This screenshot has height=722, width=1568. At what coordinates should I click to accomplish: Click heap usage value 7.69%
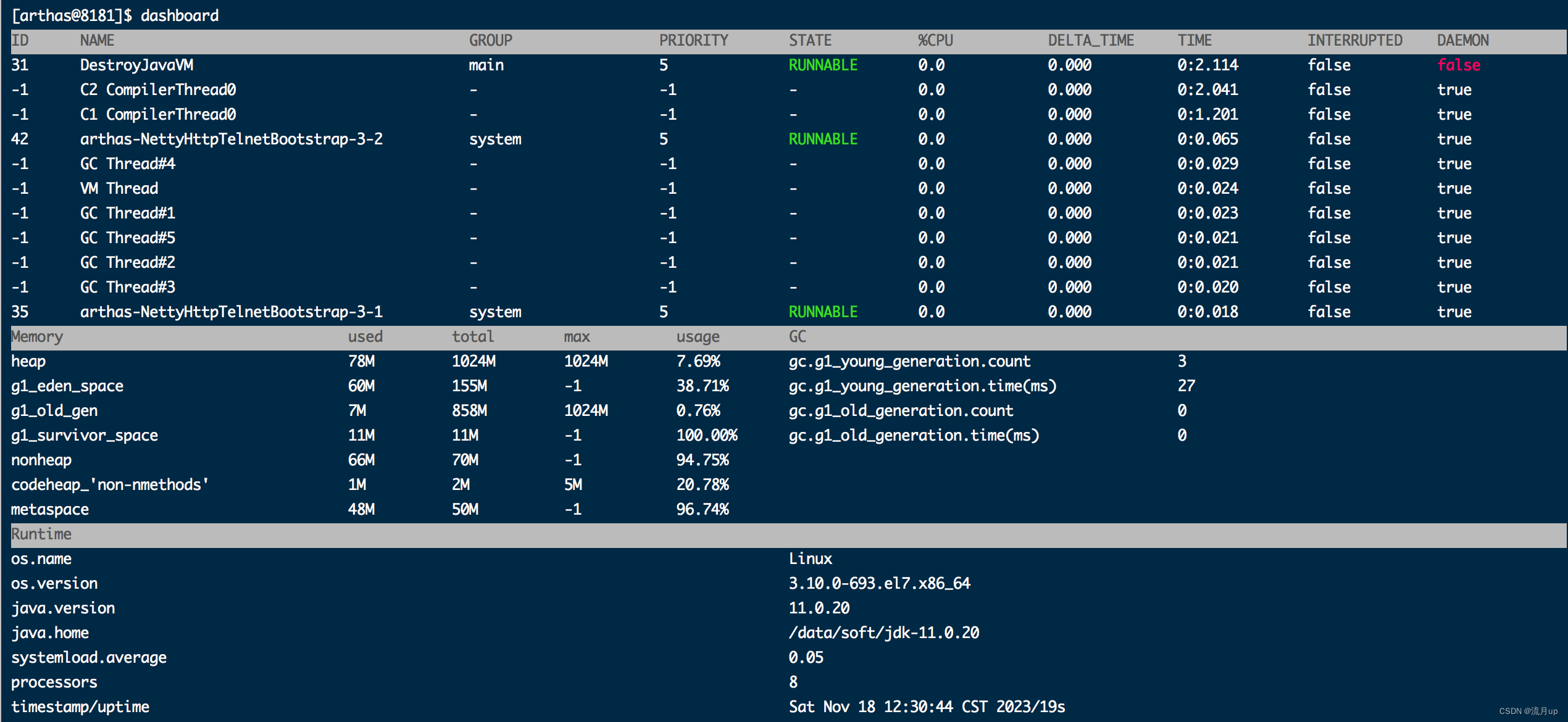[x=698, y=361]
